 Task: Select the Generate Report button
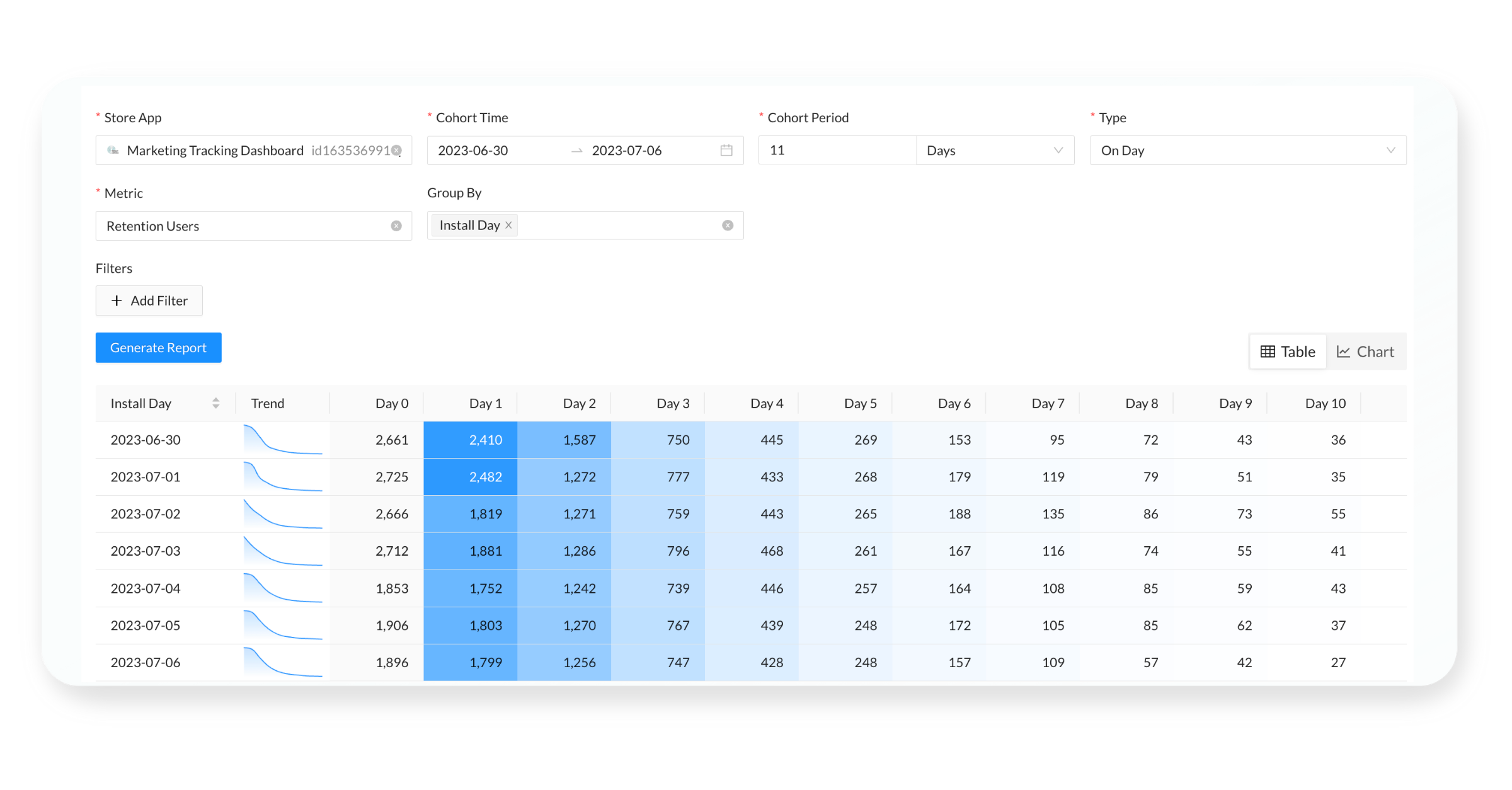pyautogui.click(x=159, y=348)
